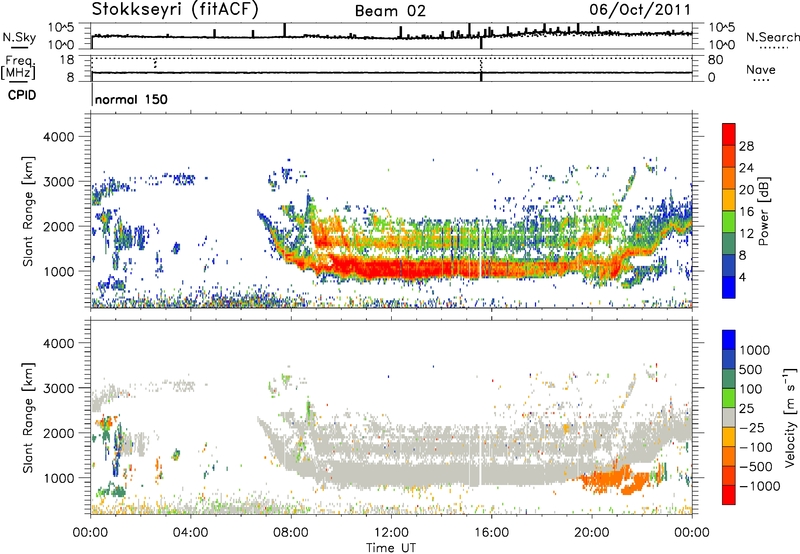Click the '4000' tick on the power panel
This screenshot has height=554, width=800.
coord(58,137)
